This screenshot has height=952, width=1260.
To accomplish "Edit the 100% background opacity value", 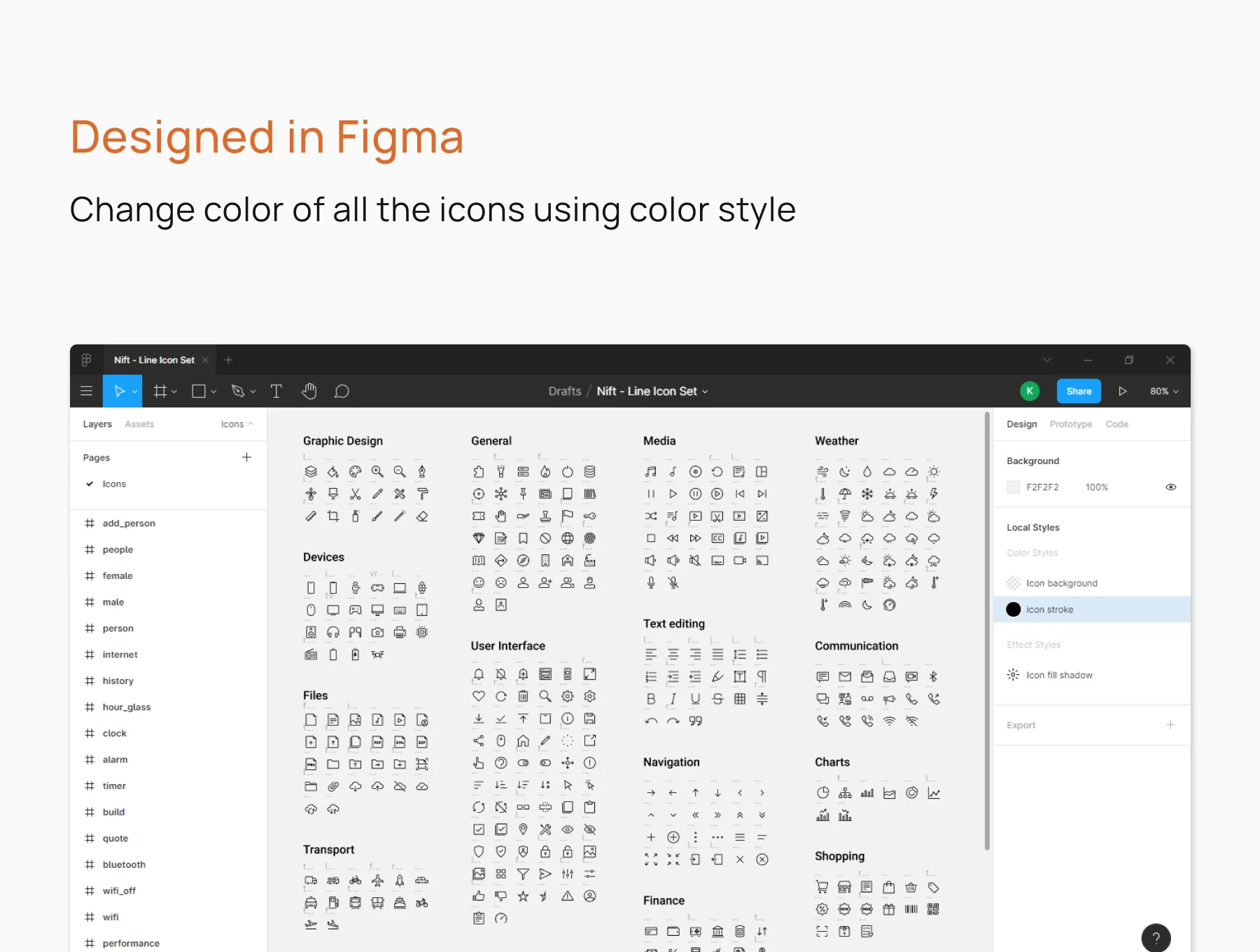I will click(1096, 487).
